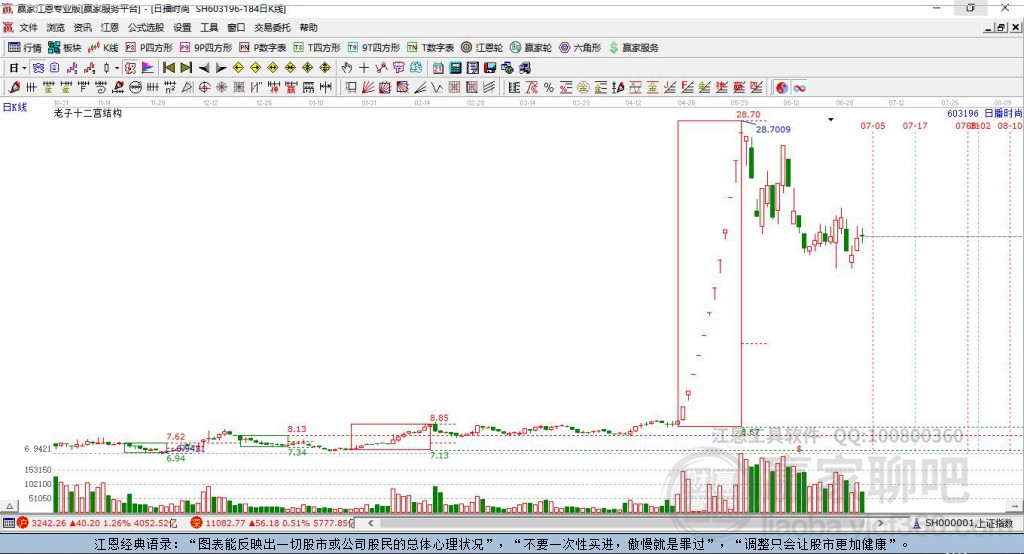Open the 行情 quotes view
This screenshot has width=1024, height=554.
pos(25,48)
